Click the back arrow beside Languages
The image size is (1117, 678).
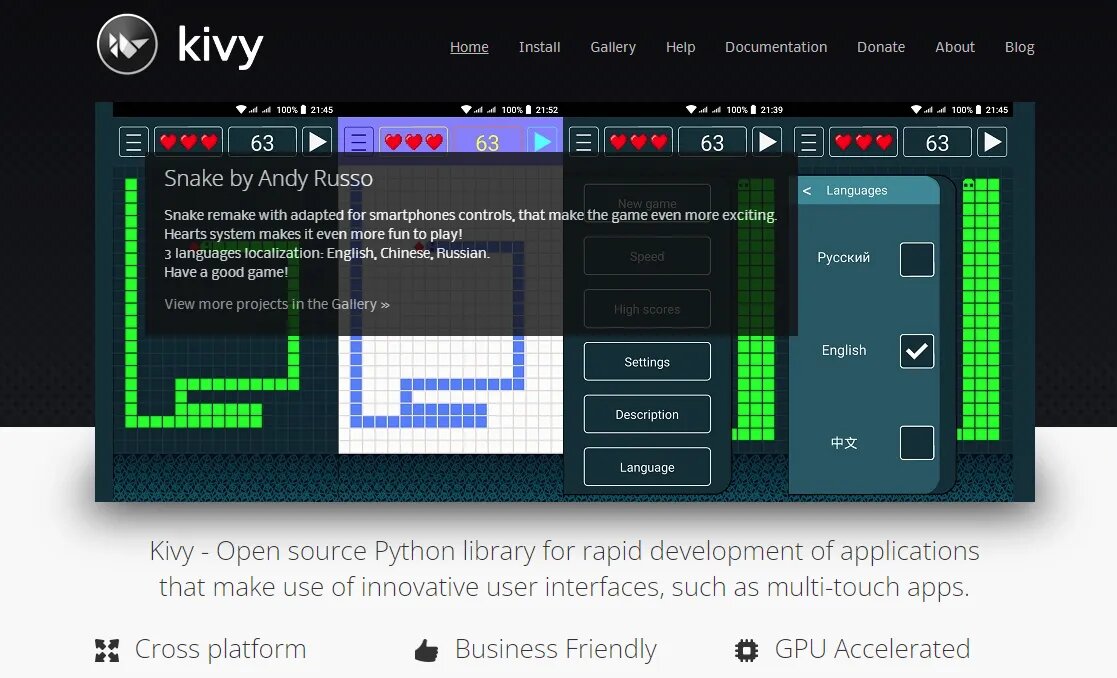point(806,191)
